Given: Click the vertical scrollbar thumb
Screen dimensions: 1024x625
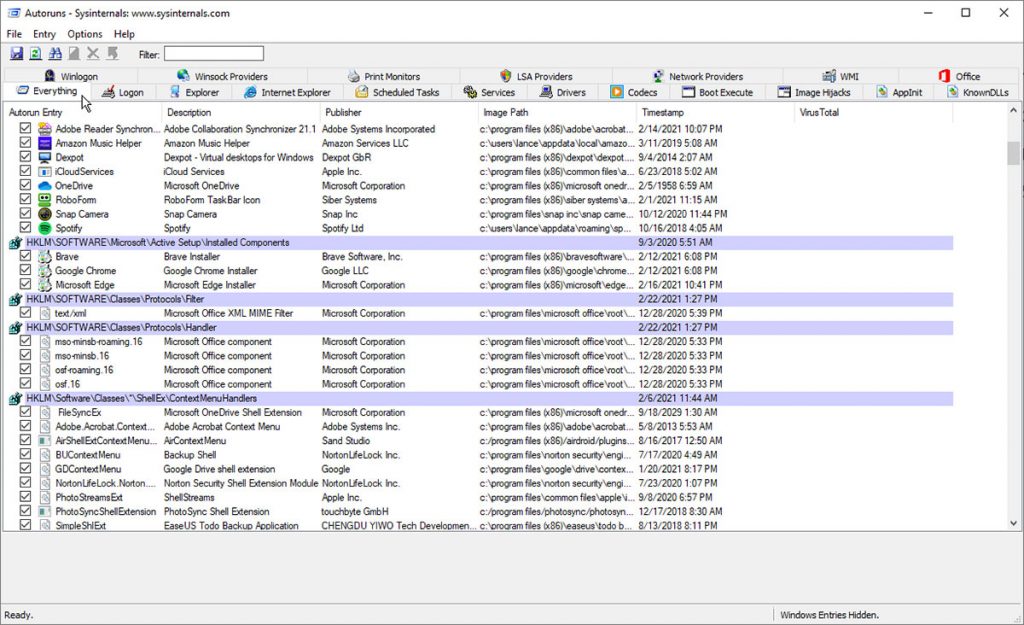Looking at the screenshot, I should (1014, 152).
